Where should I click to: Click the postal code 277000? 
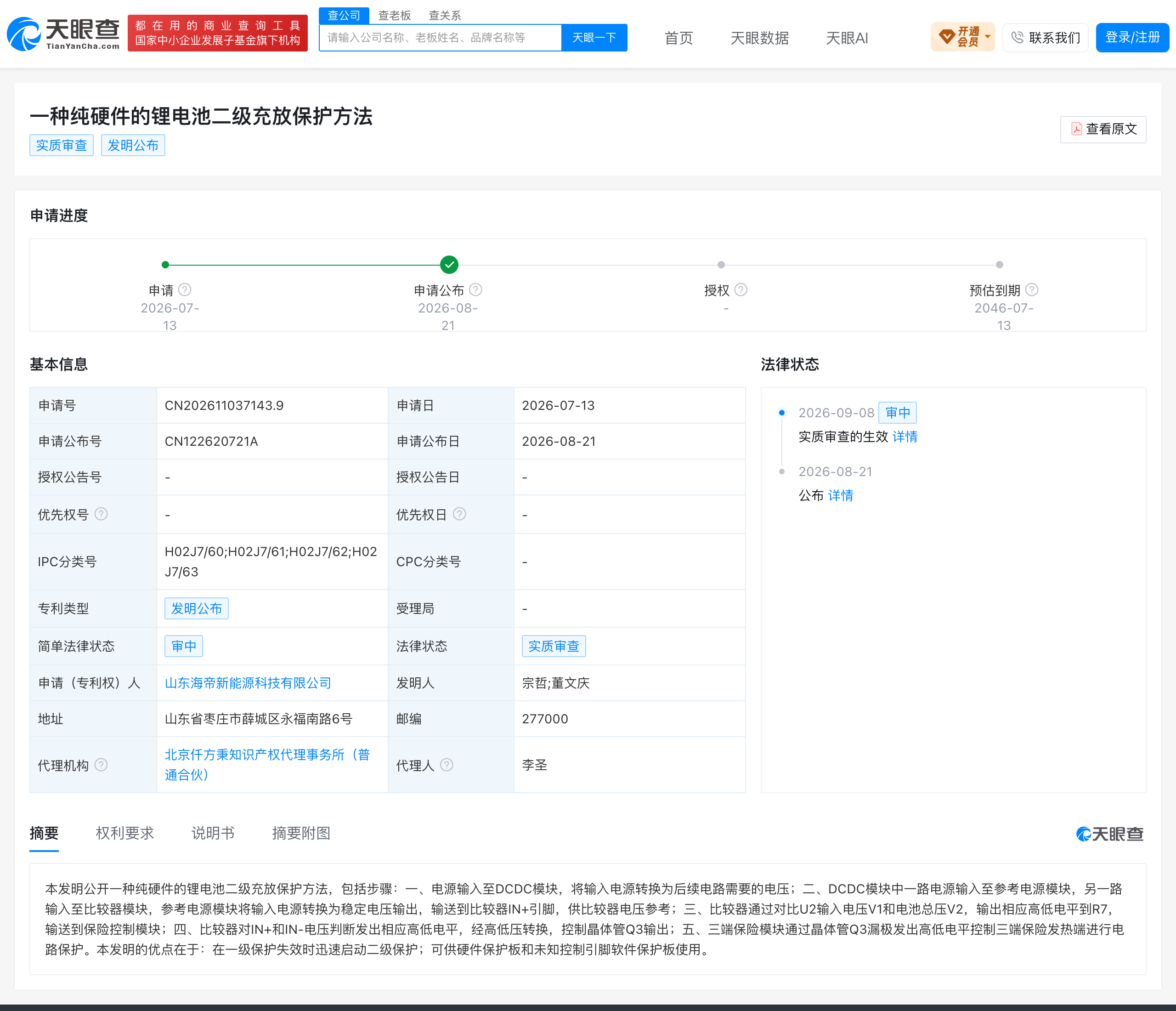click(545, 719)
